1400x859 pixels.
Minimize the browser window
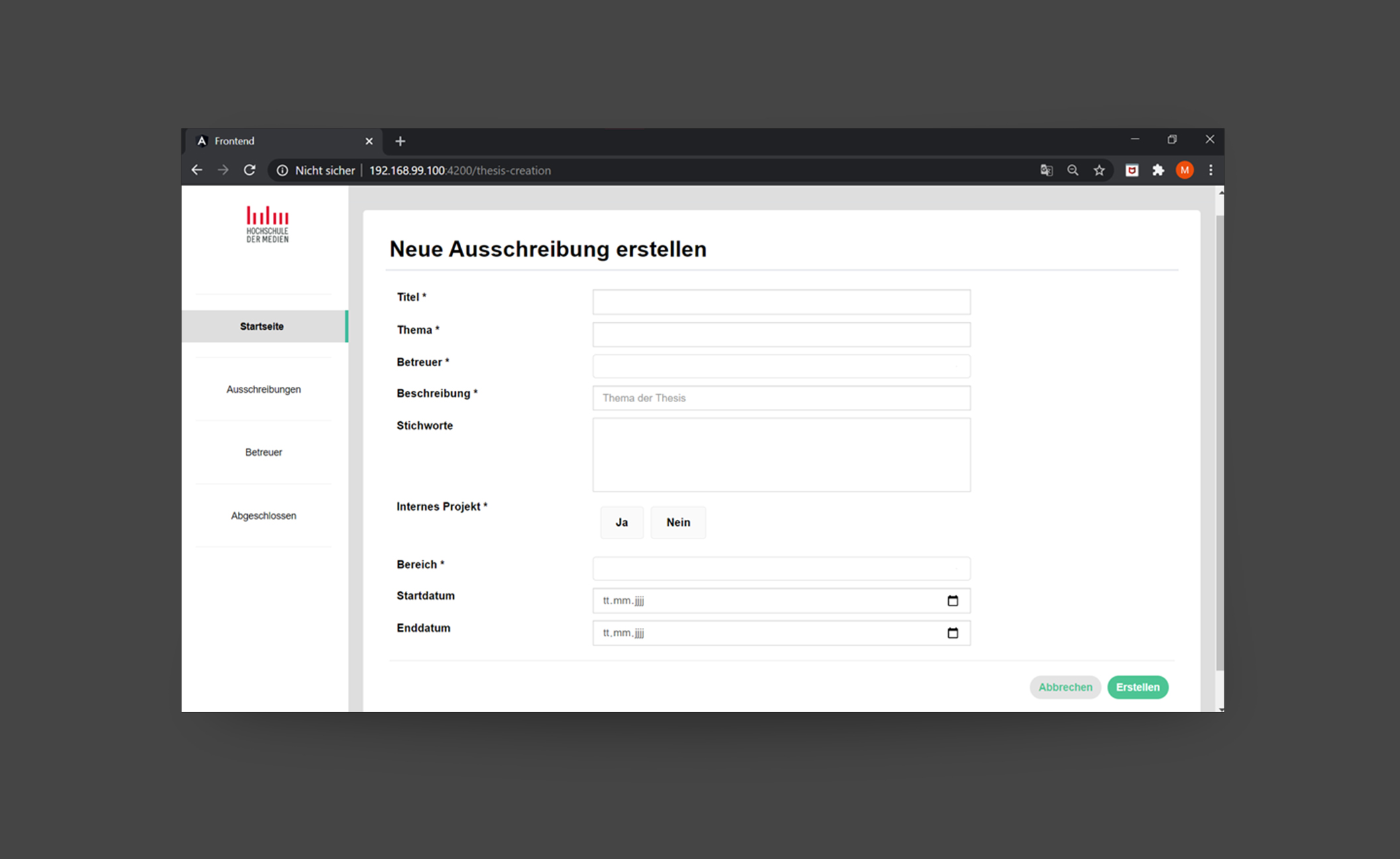[x=1135, y=140]
